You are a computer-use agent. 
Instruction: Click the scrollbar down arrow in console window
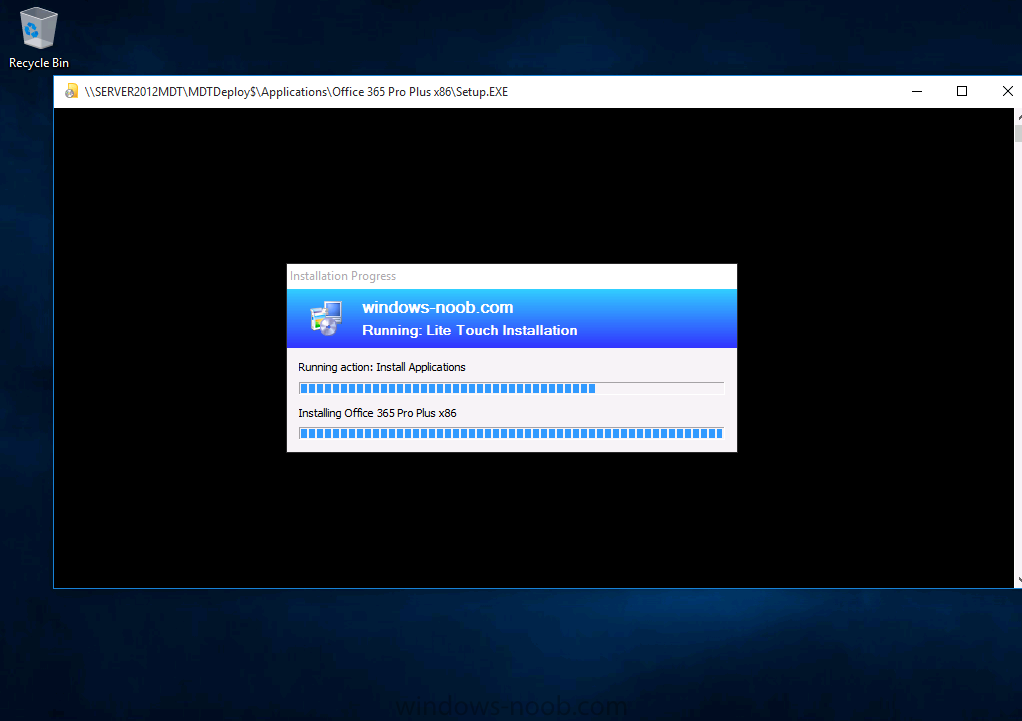1019,579
